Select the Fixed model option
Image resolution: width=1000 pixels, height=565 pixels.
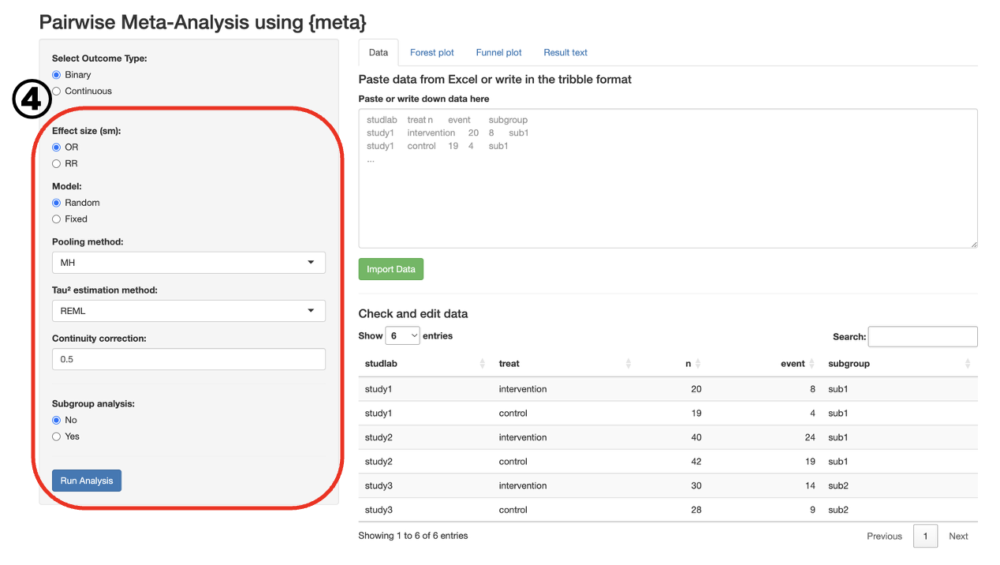point(57,219)
